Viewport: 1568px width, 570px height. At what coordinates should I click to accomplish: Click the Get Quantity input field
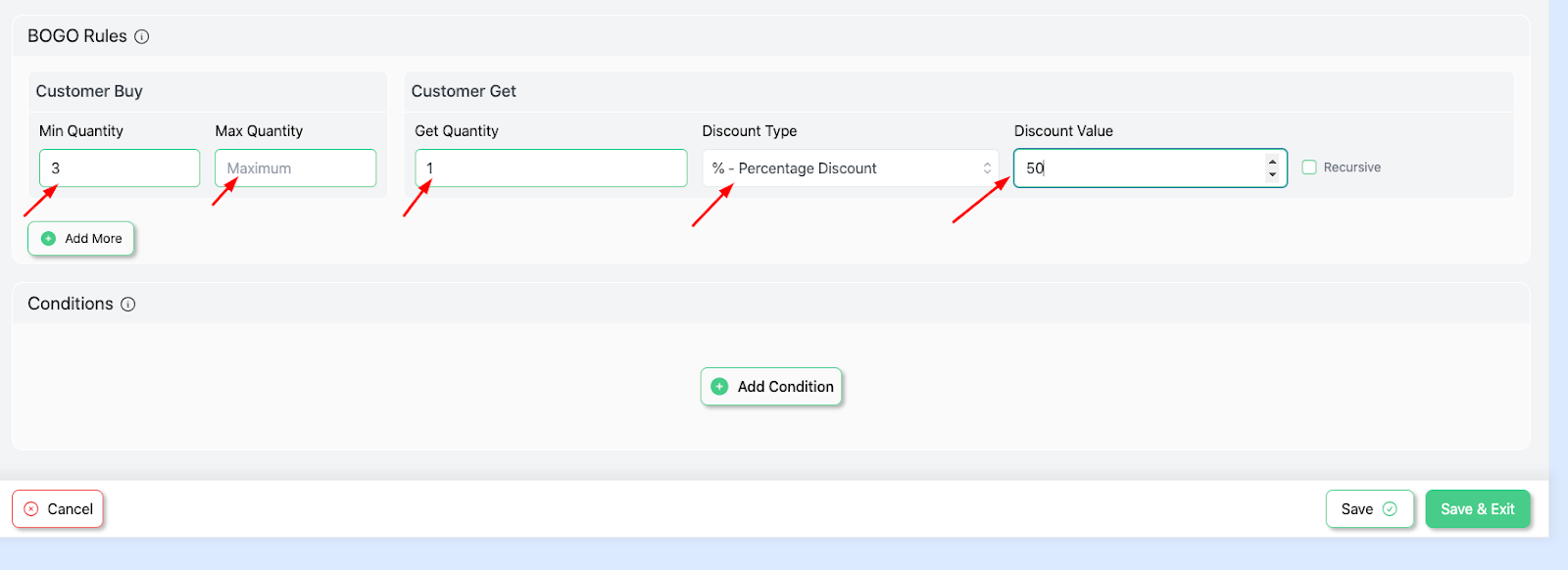click(551, 168)
